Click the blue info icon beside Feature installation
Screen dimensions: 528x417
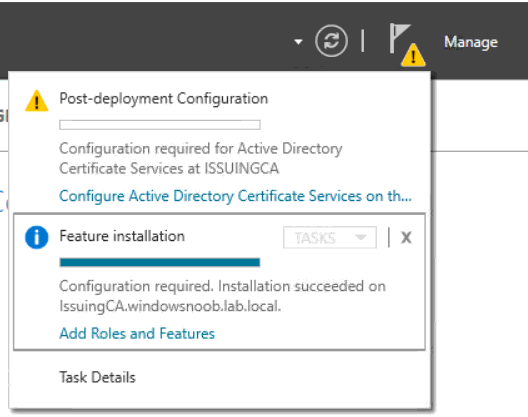click(37, 237)
